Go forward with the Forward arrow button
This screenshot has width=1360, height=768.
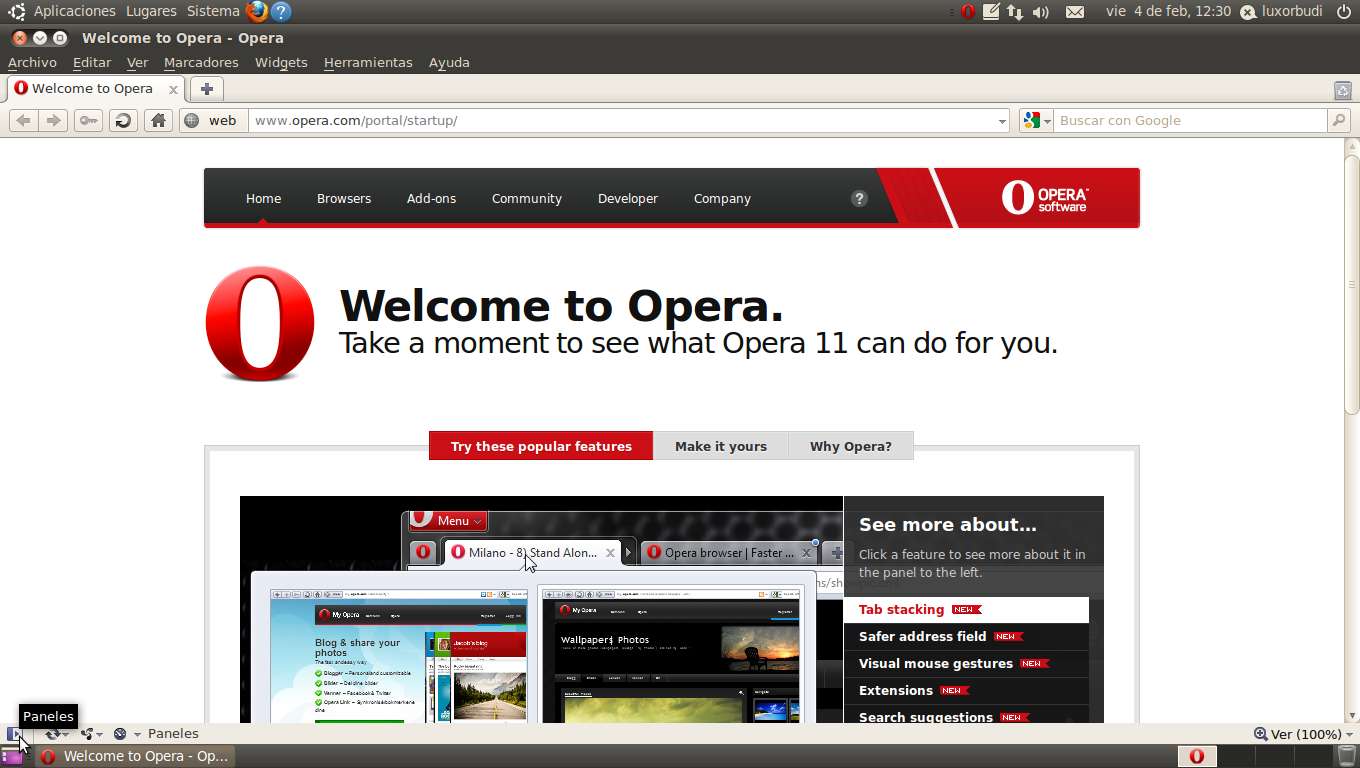54,120
